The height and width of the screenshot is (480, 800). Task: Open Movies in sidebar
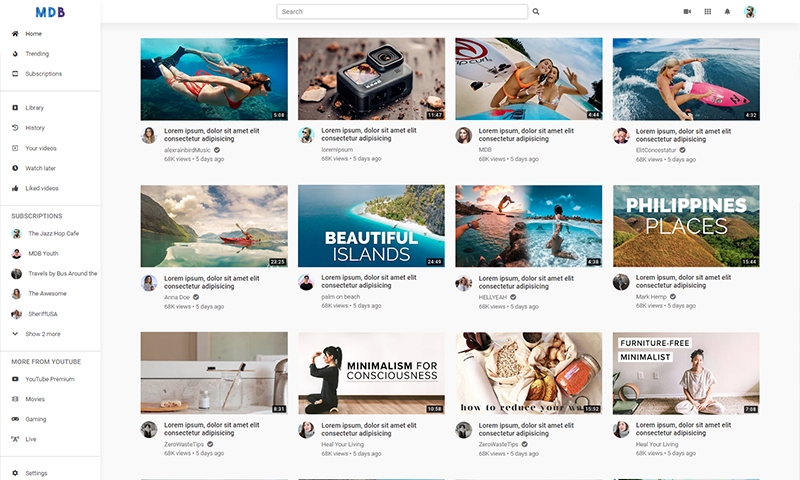pyautogui.click(x=35, y=399)
